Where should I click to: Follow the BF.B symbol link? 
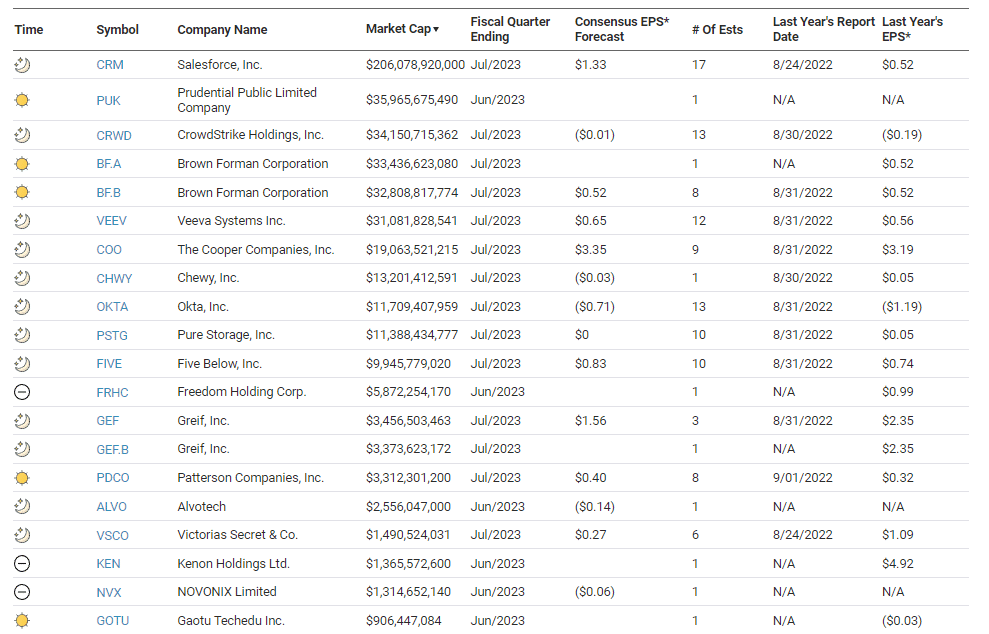[108, 193]
